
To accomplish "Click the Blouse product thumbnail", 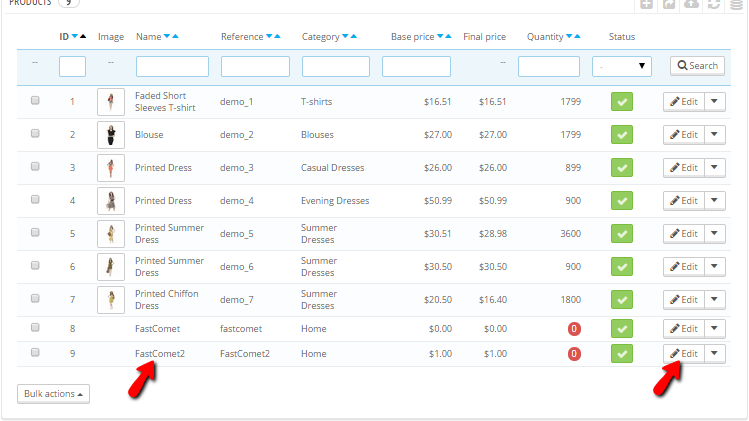I will (111, 135).
